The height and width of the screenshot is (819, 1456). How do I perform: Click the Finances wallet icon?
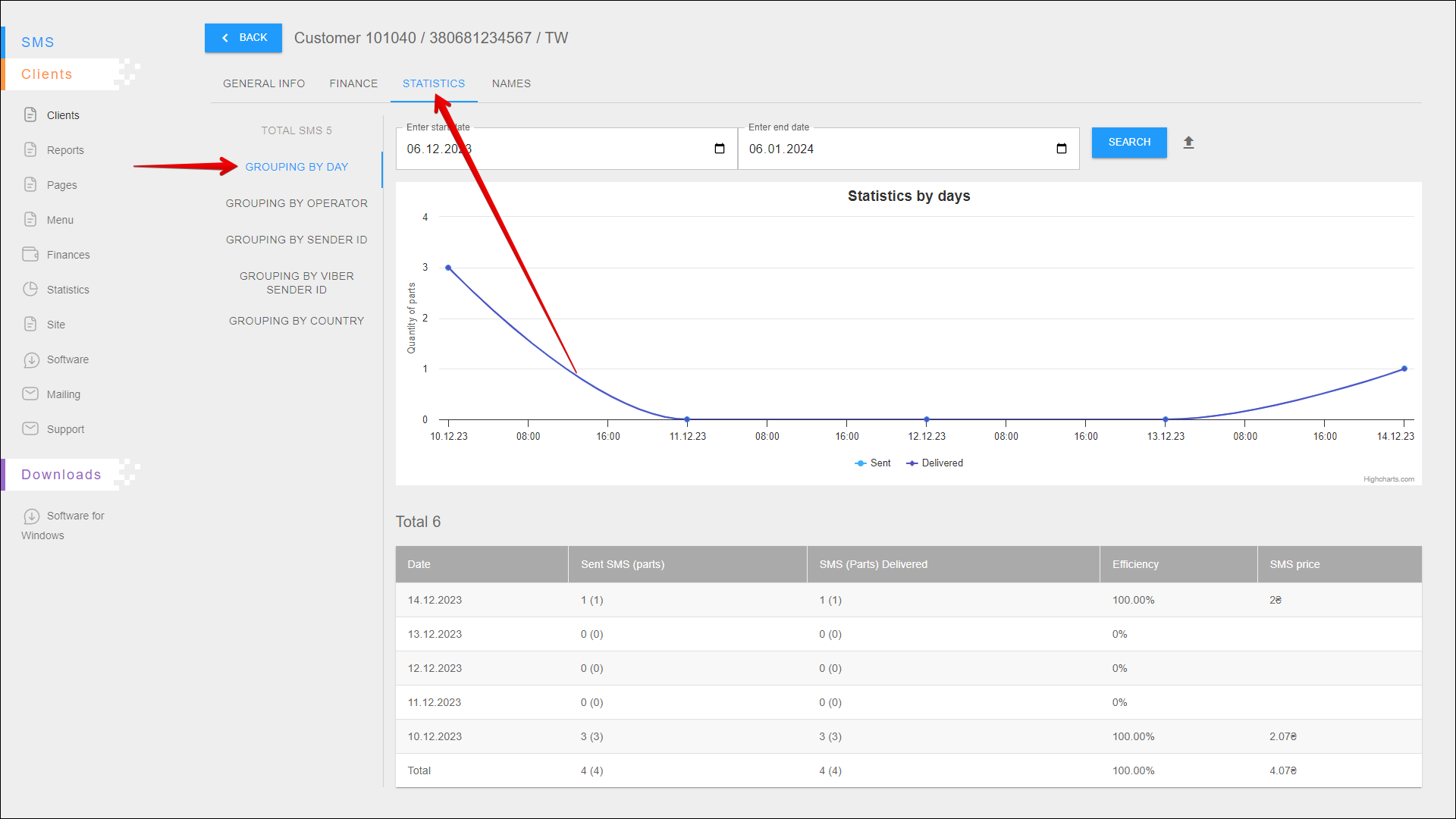pos(30,254)
